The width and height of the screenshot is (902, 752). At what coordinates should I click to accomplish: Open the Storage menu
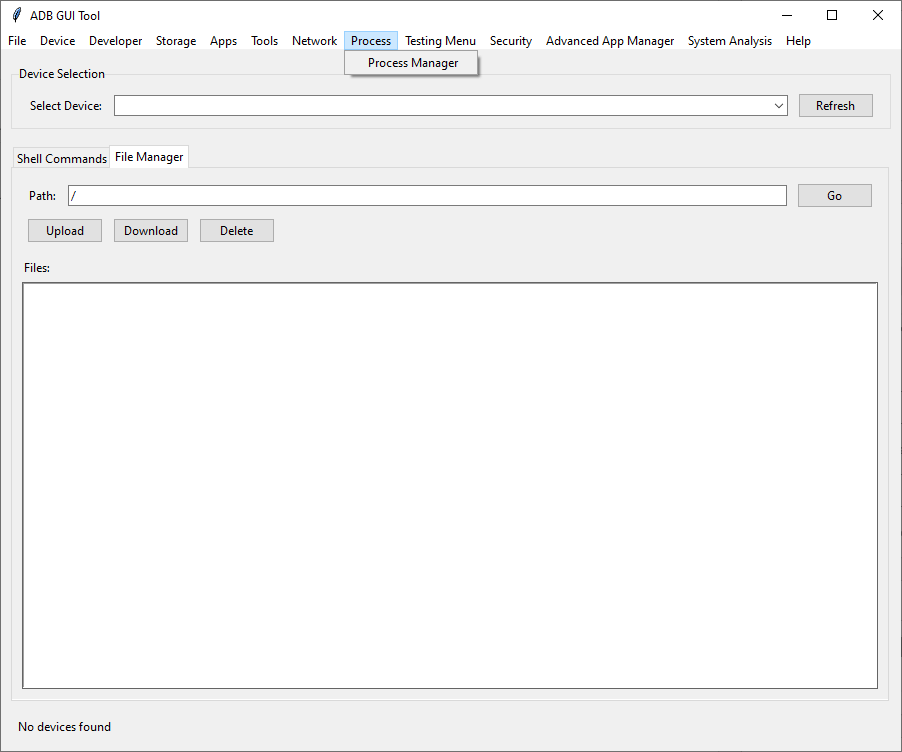coord(176,41)
